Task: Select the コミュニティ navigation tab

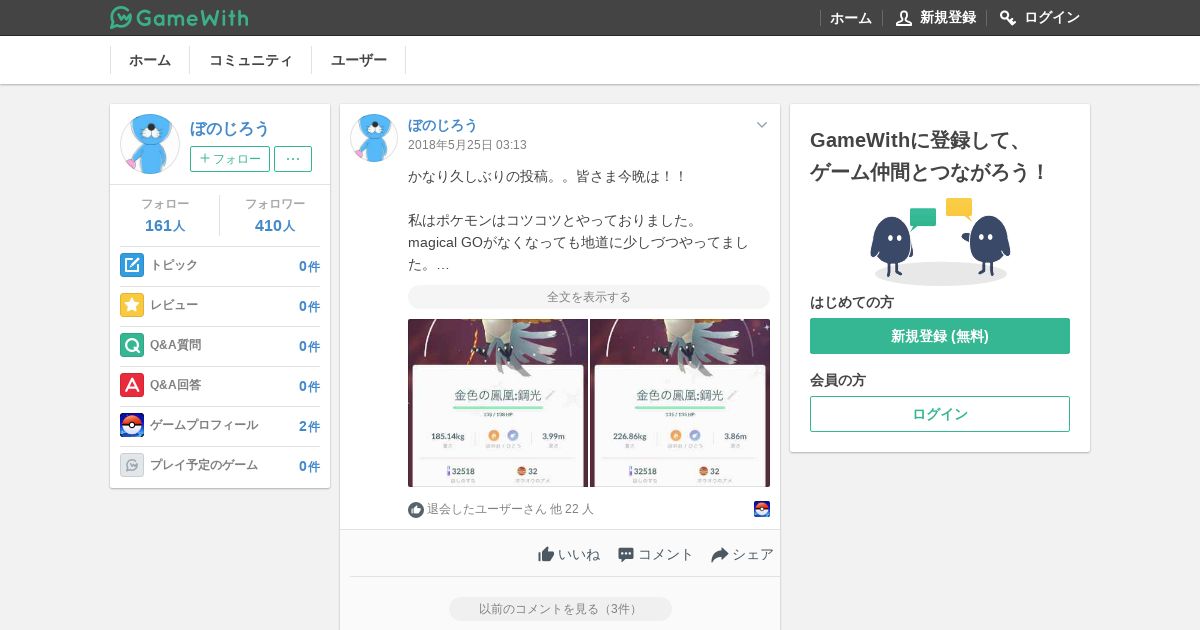Action: [x=251, y=60]
